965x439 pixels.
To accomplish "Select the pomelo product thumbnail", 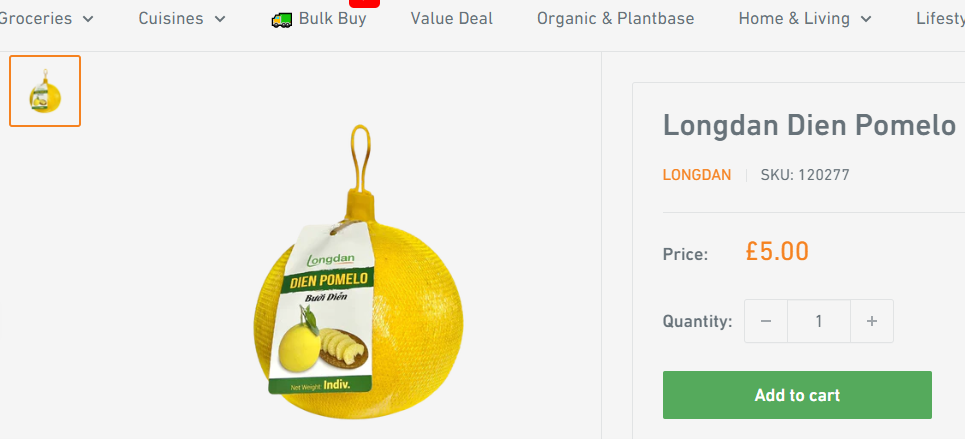I will (45, 91).
